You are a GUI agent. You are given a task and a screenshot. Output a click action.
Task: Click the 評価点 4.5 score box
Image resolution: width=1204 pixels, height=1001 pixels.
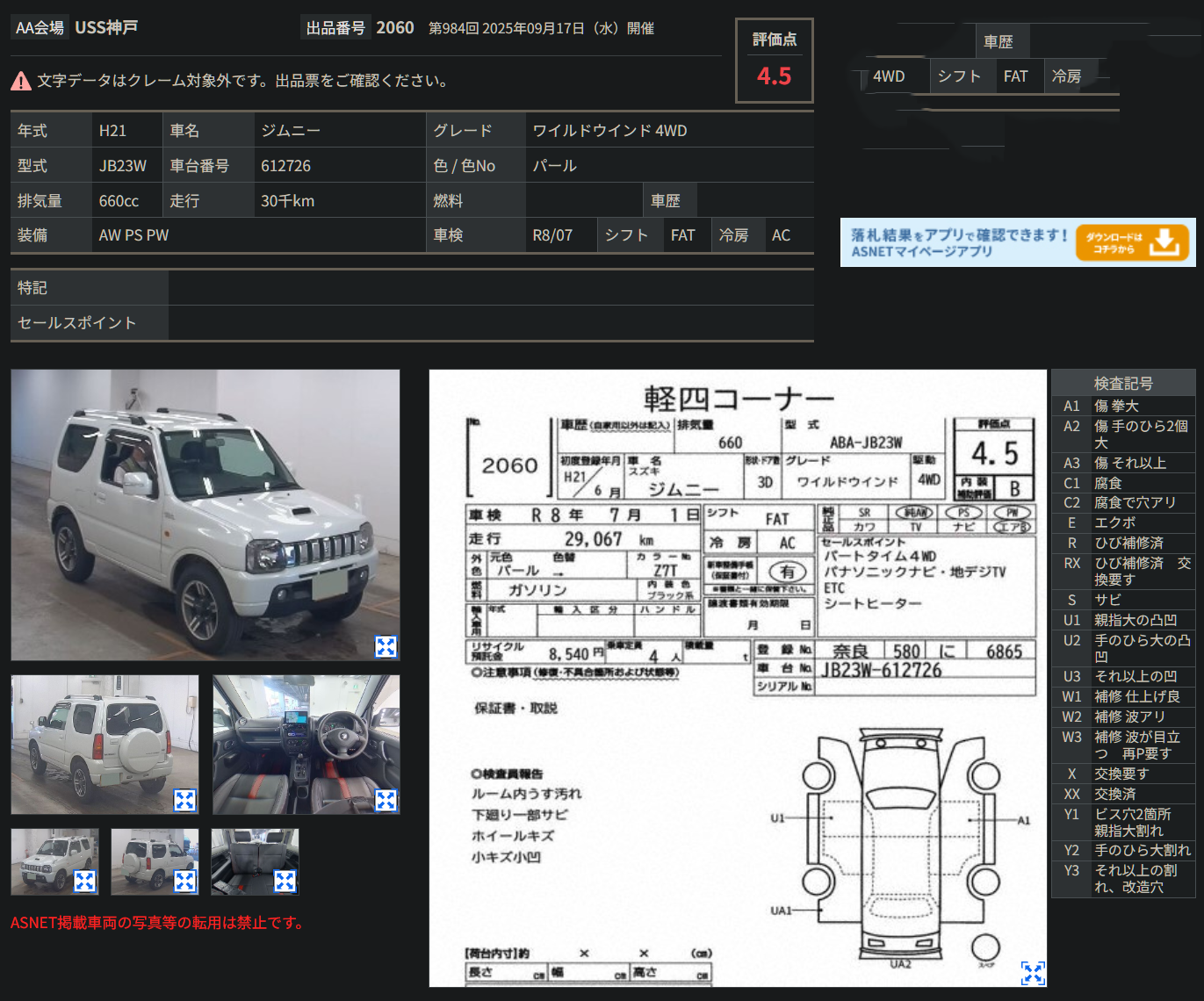774,61
